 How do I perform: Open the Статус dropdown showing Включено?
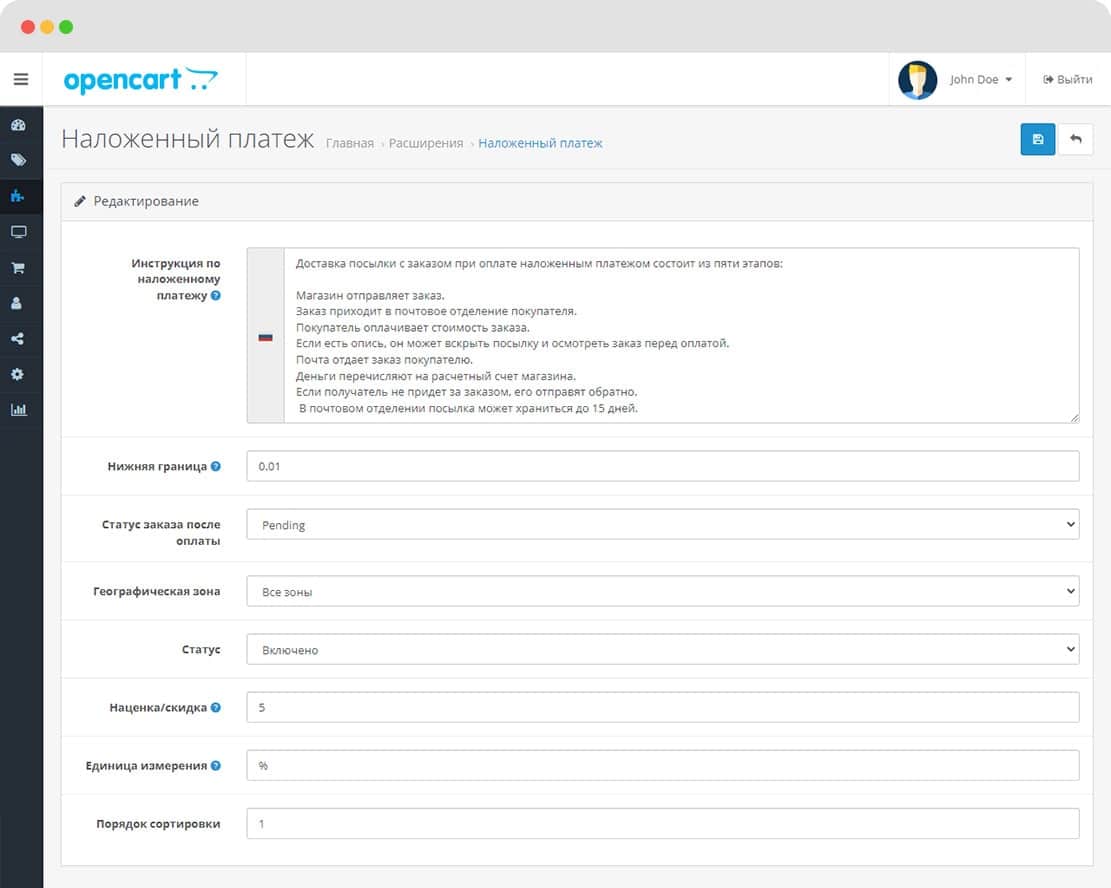(x=662, y=649)
